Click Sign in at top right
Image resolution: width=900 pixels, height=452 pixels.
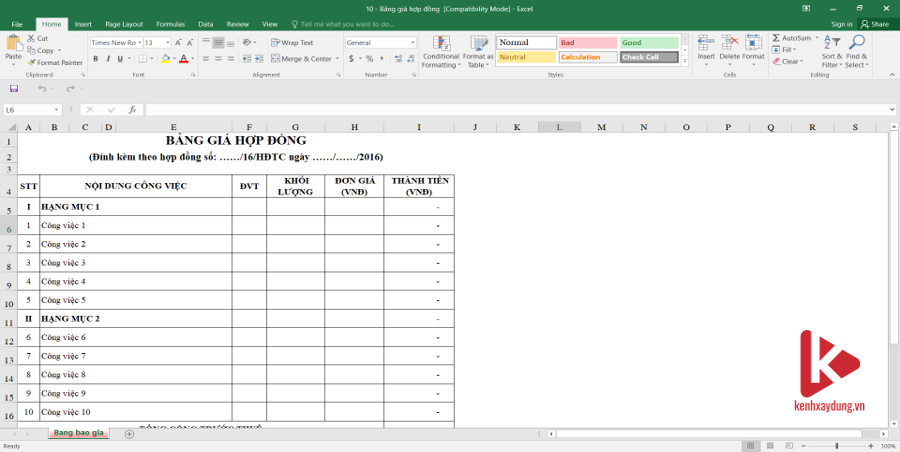841,23
